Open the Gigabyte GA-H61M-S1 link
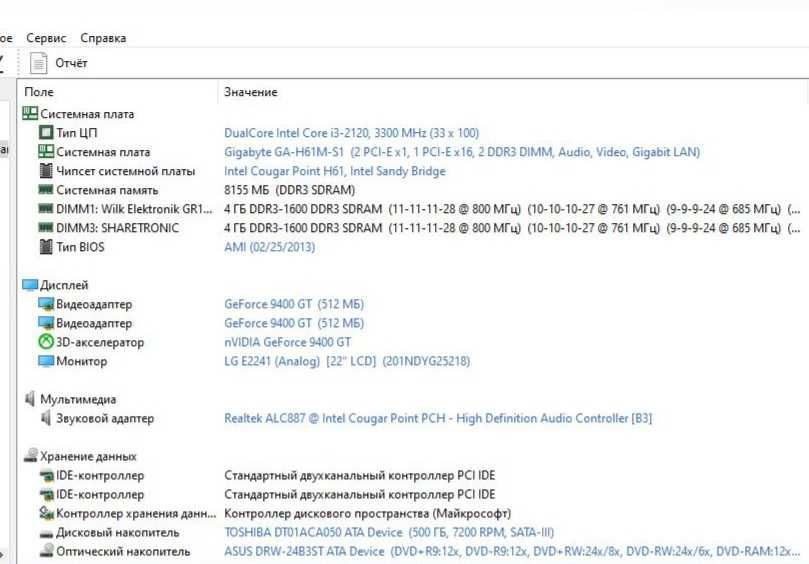Screen dimensions: 809x564 (x=462, y=152)
